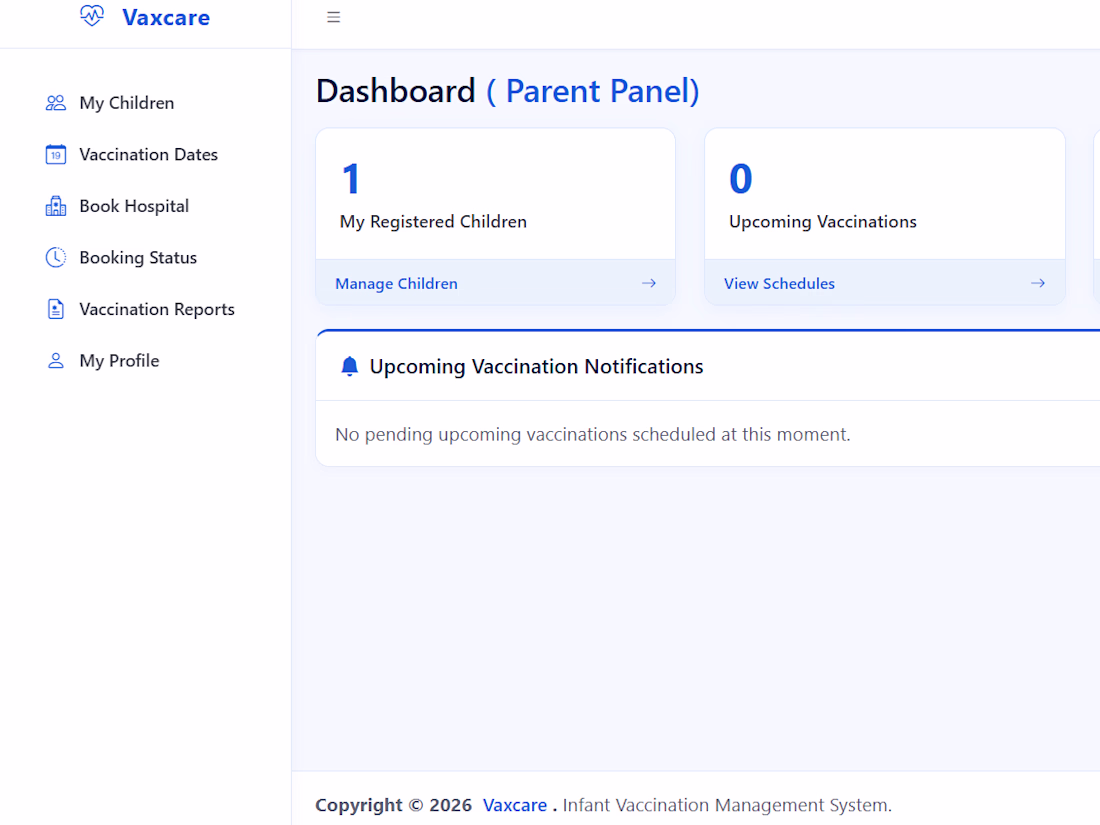Click the arrow beside Manage Children

click(649, 283)
